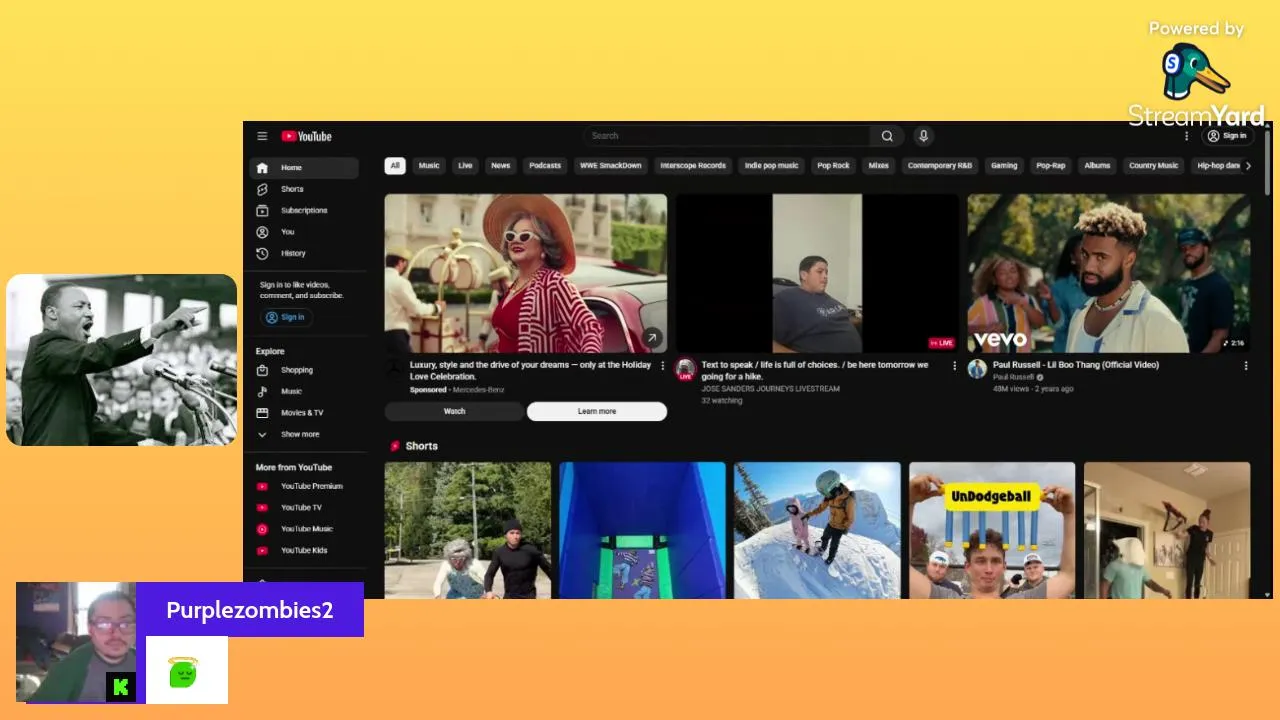Image resolution: width=1280 pixels, height=720 pixels.
Task: Click the Paul Russell channel name
Action: coord(1014,377)
